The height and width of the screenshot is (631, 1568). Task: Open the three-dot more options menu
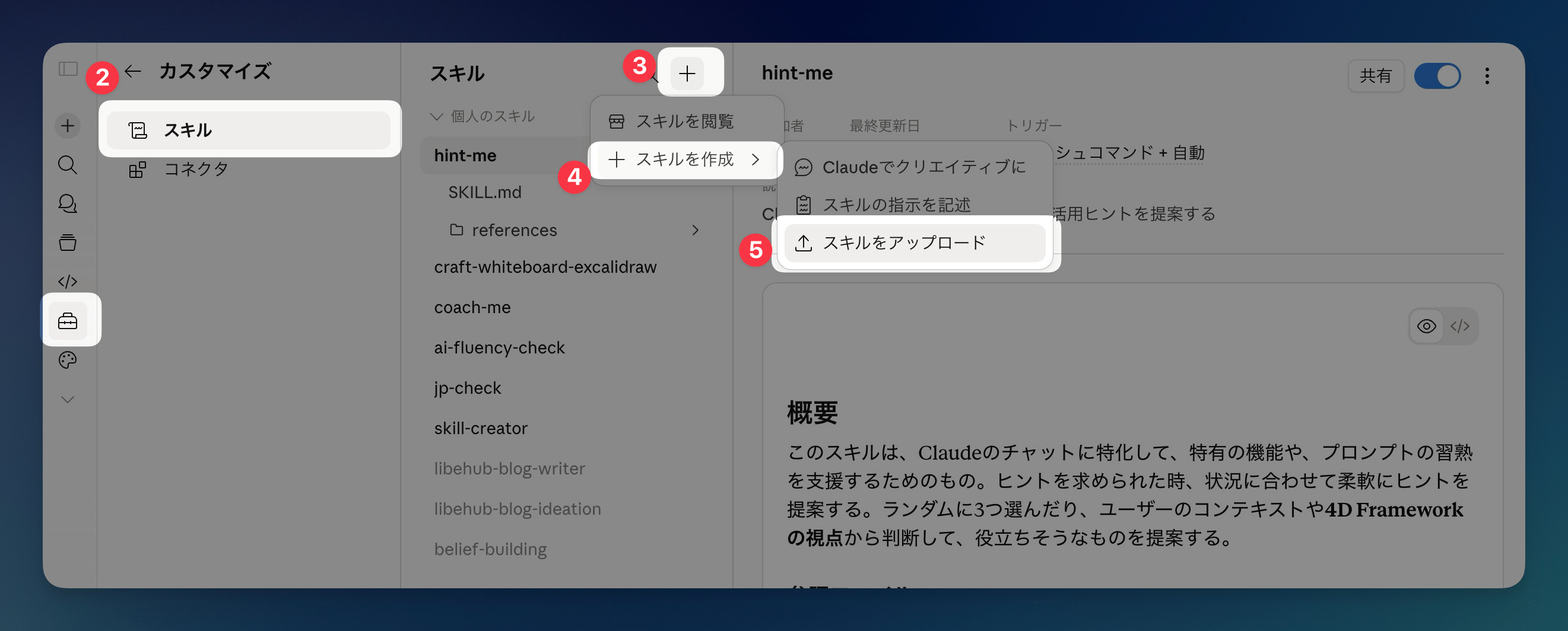coord(1487,76)
